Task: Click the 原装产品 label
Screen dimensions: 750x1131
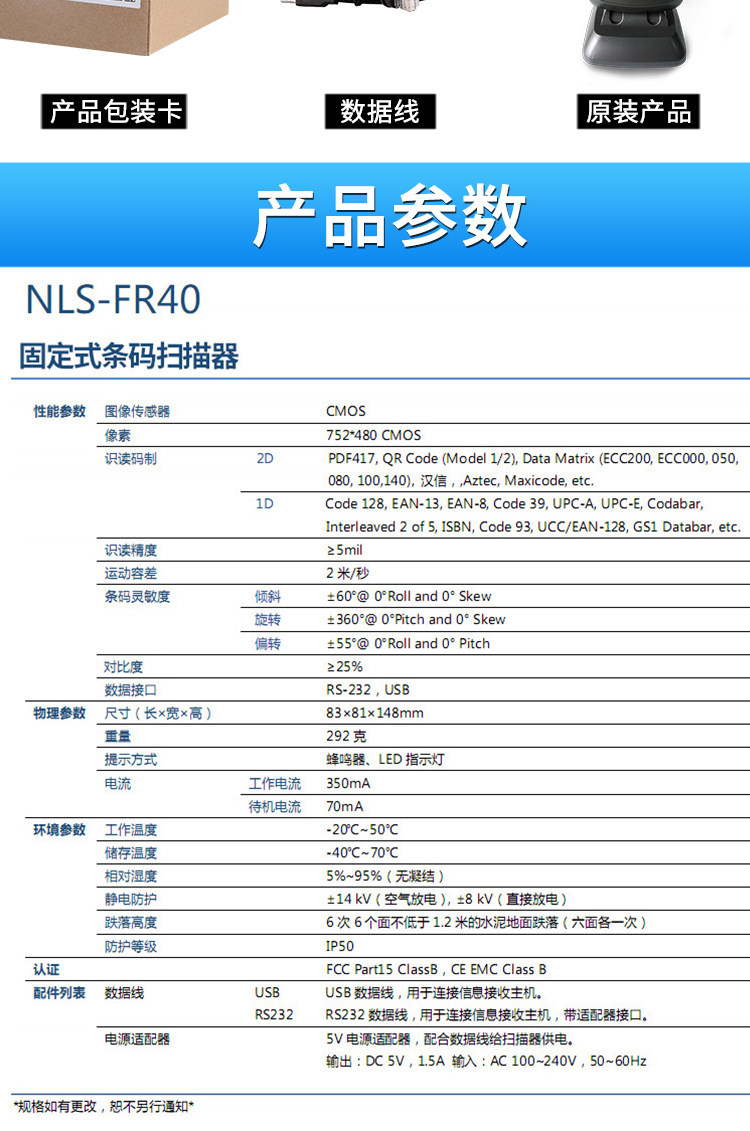Action: pos(638,112)
